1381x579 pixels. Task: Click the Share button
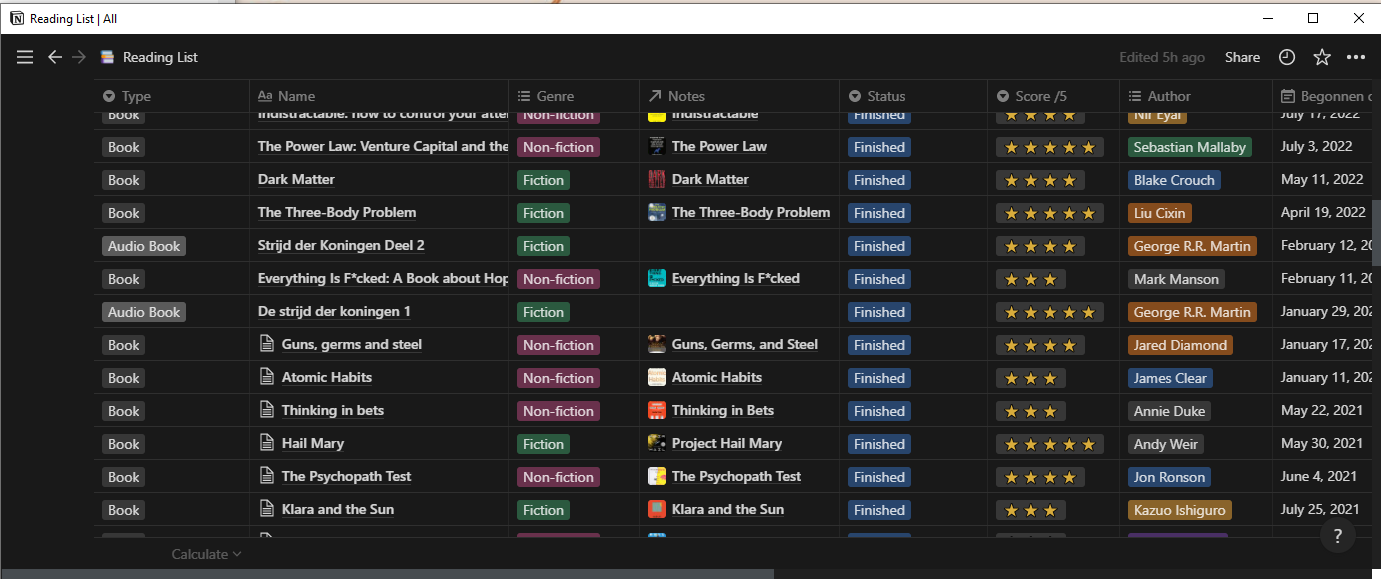1242,57
